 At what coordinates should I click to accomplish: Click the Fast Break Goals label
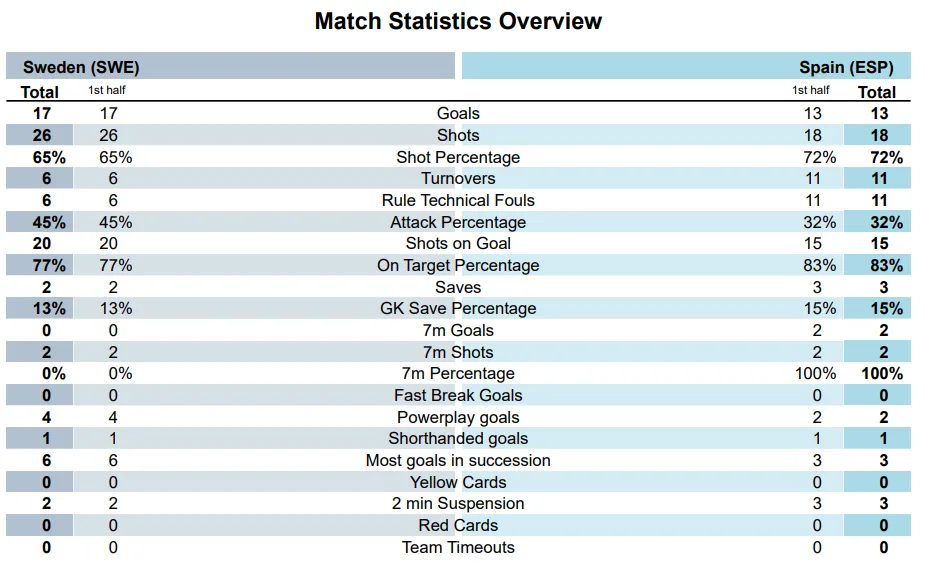click(458, 395)
